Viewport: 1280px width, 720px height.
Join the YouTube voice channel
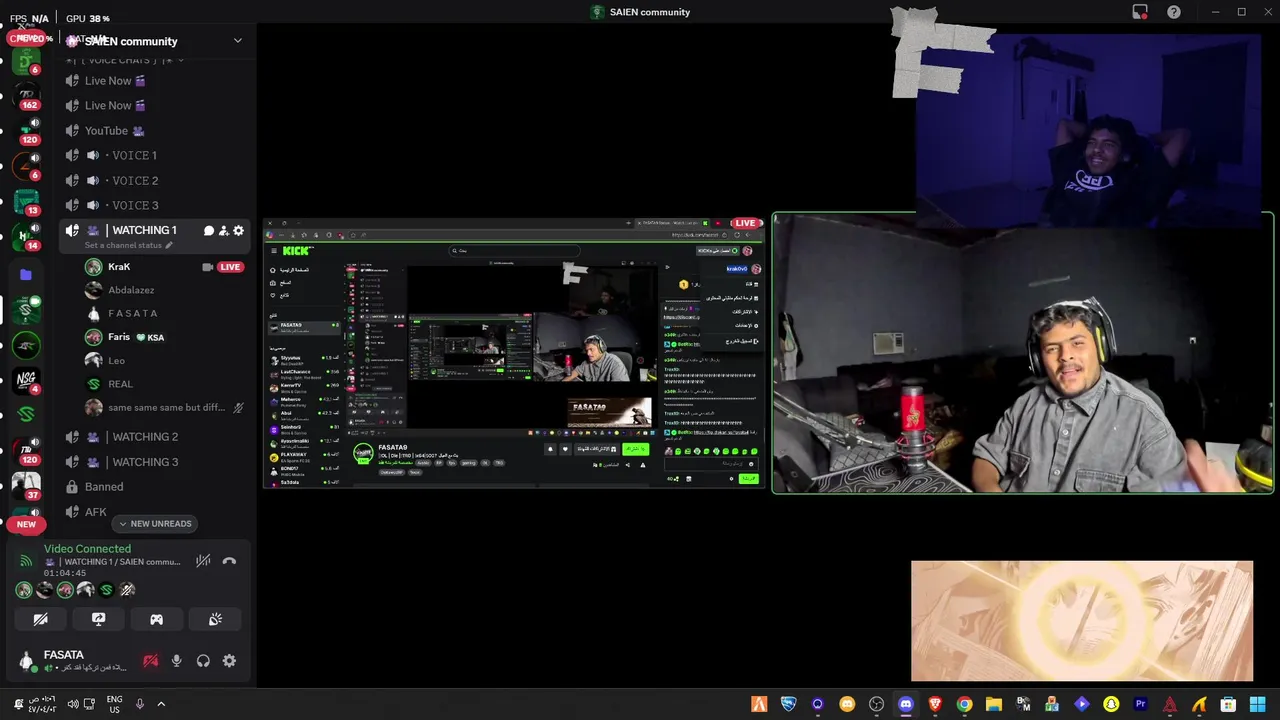(x=153, y=130)
